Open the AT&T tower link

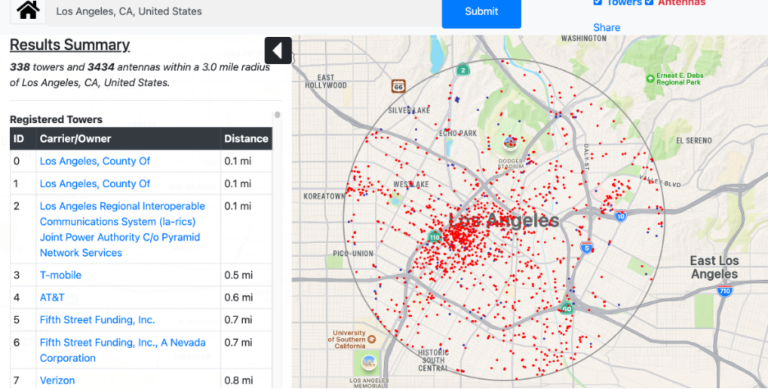52,297
